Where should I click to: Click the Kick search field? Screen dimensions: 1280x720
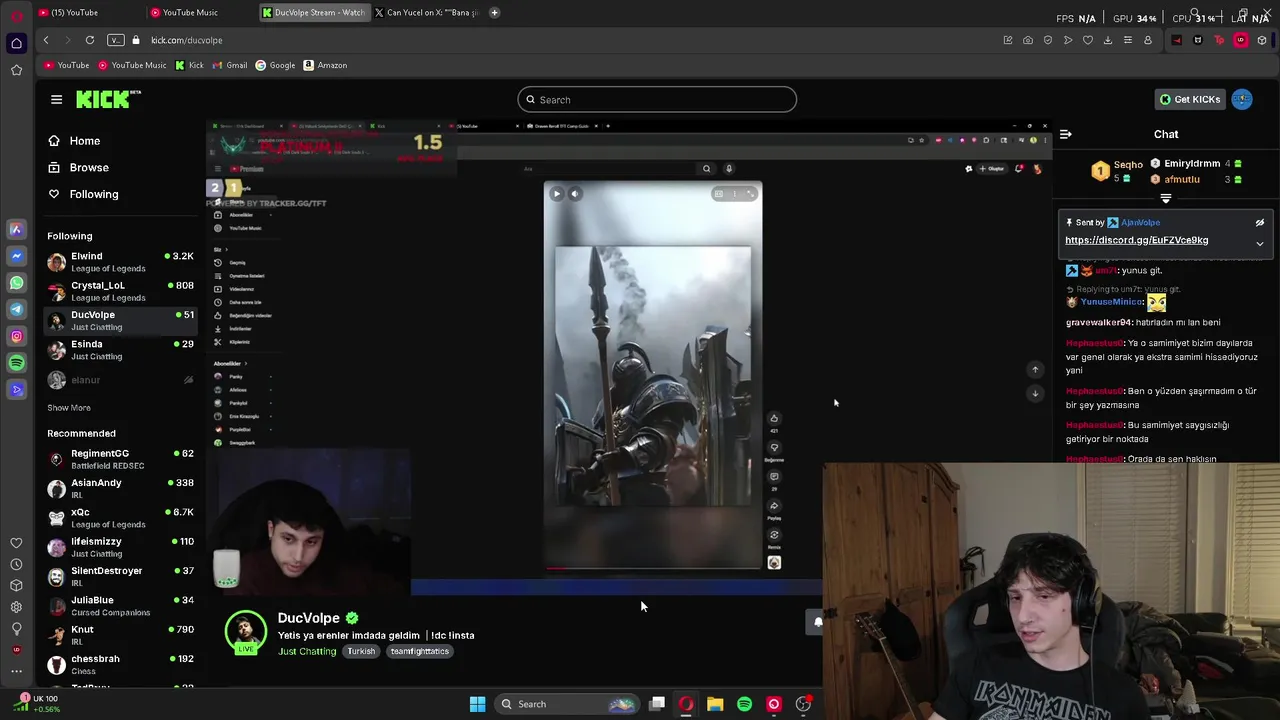(657, 100)
